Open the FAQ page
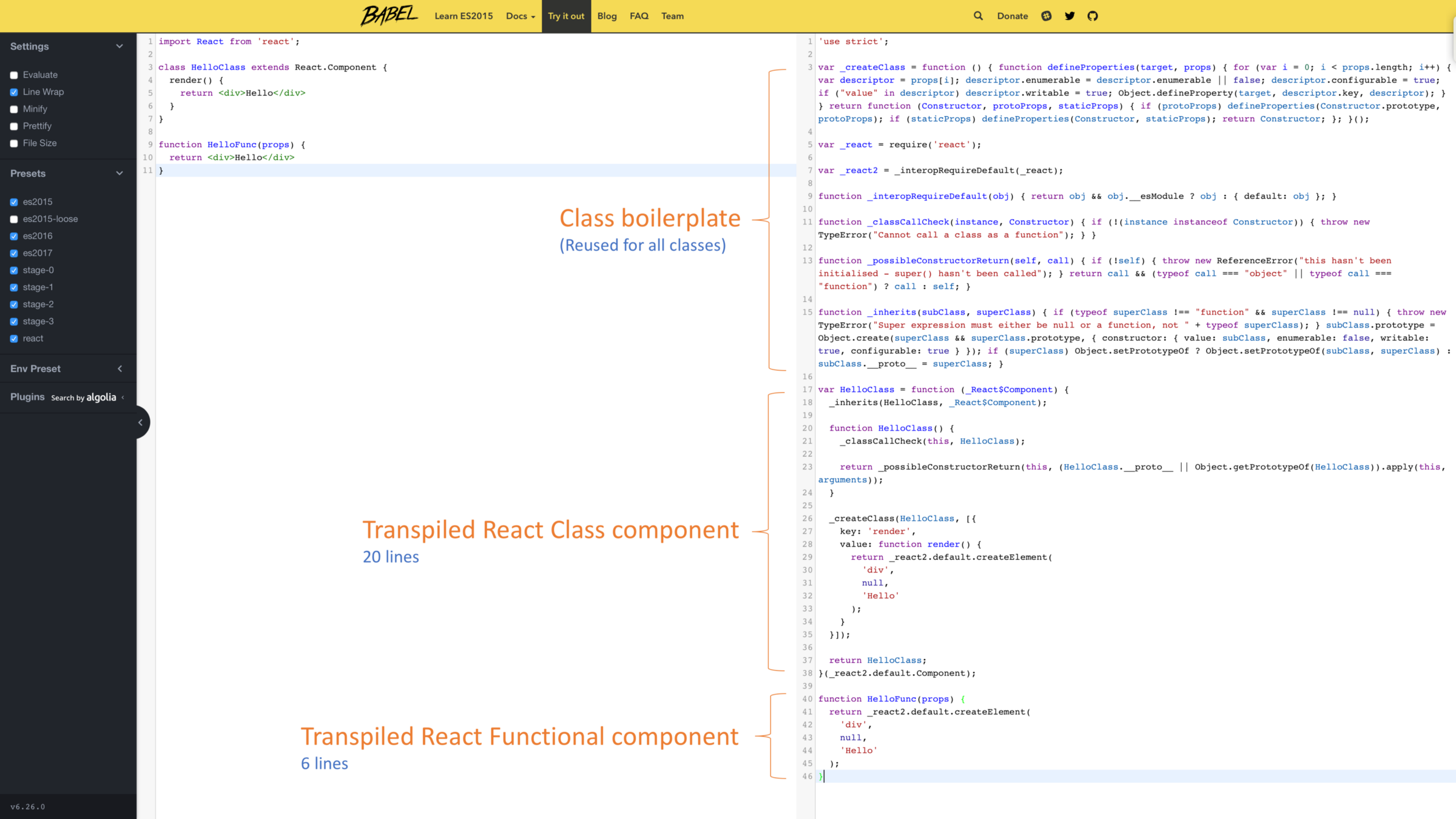This screenshot has height=819, width=1456. (x=639, y=16)
